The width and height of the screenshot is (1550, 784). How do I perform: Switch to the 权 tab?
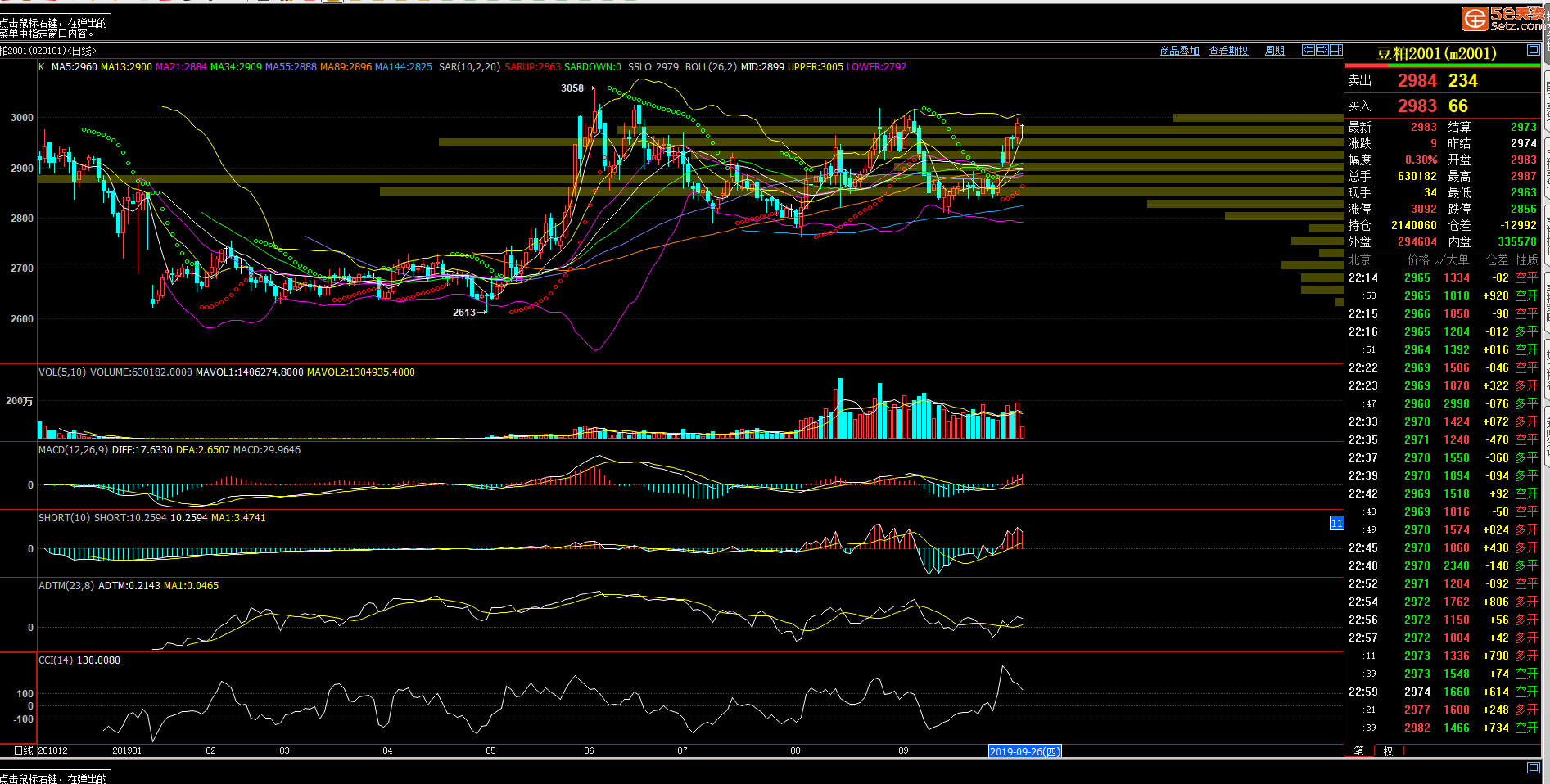[1388, 750]
